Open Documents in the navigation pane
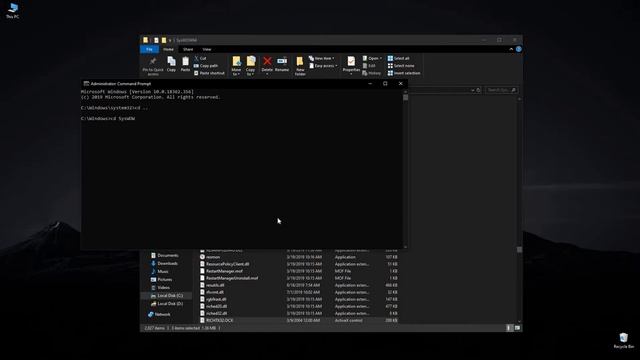This screenshot has height=360, width=640. point(164,256)
